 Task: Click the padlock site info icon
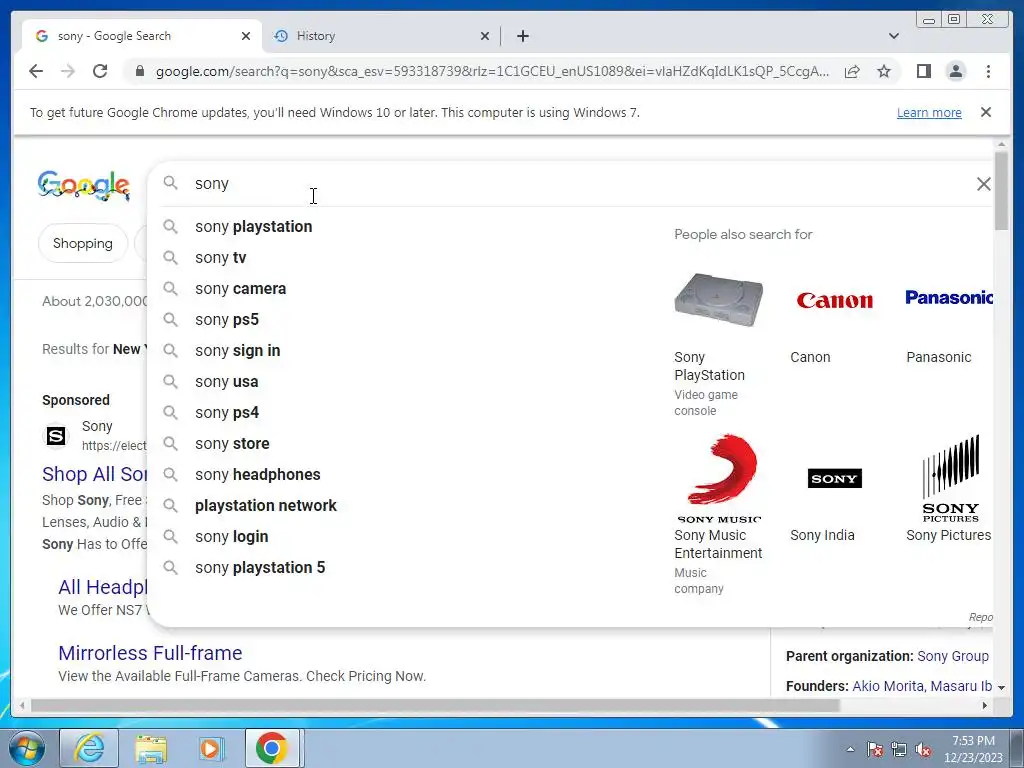[x=139, y=71]
